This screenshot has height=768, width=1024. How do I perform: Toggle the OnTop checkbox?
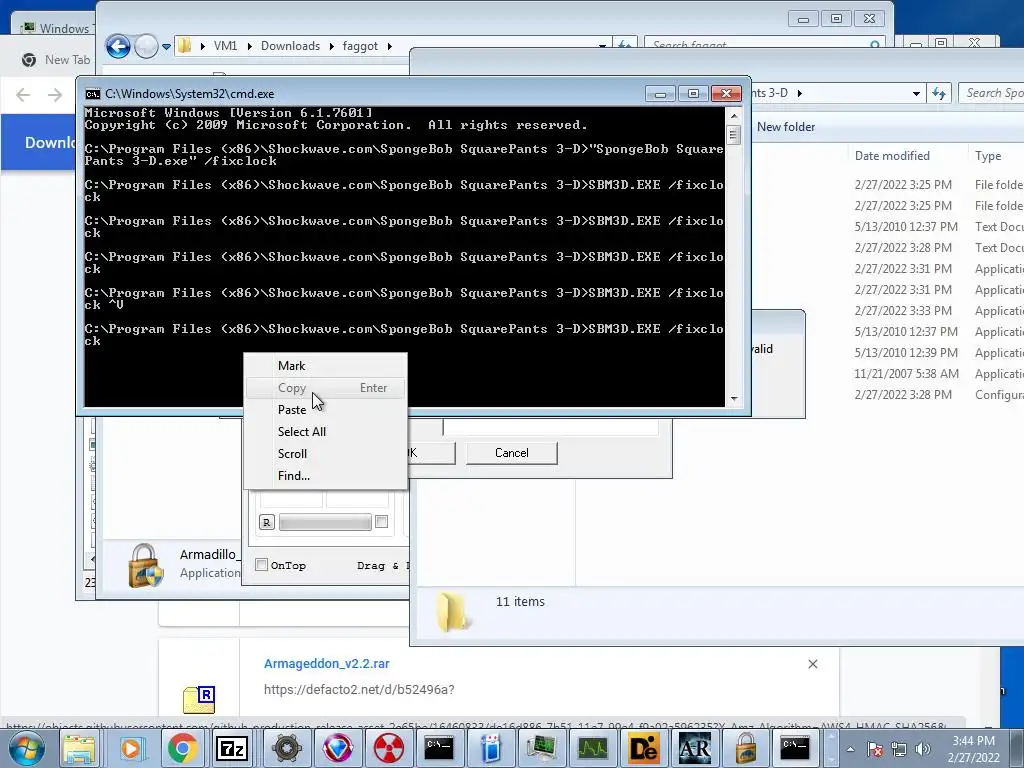coord(261,565)
